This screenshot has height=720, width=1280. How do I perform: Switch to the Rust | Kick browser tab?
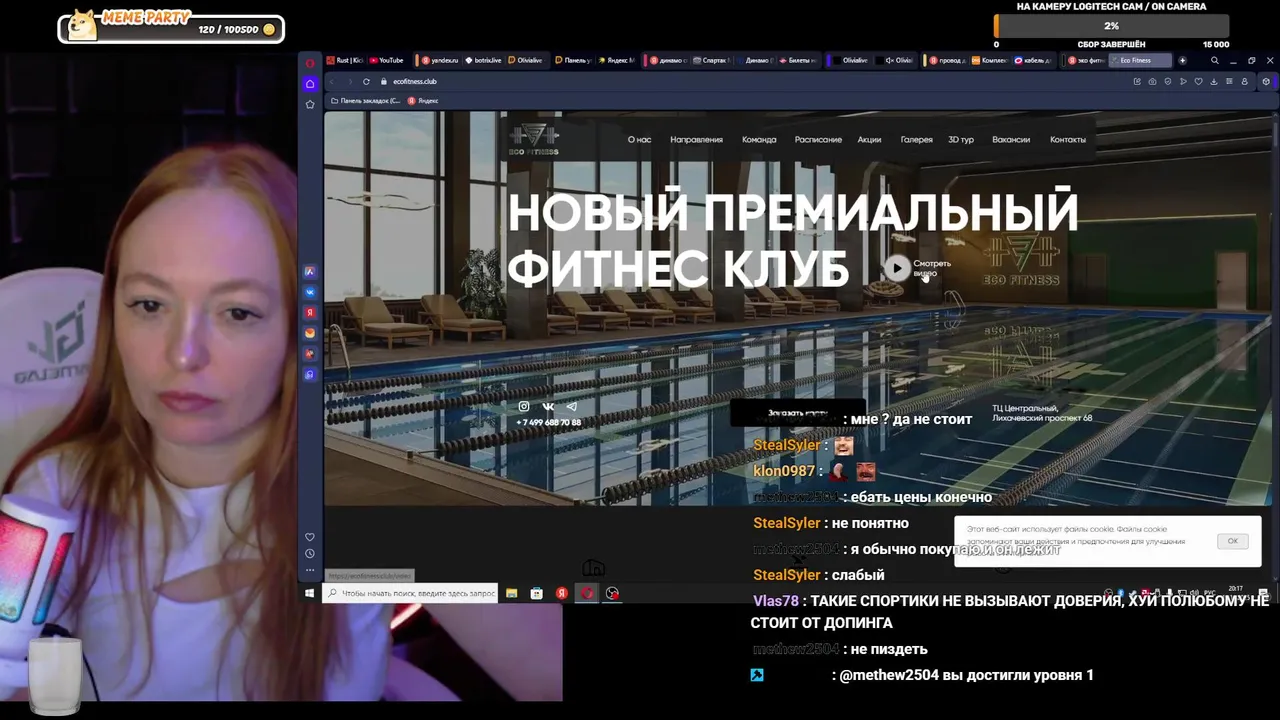point(344,60)
